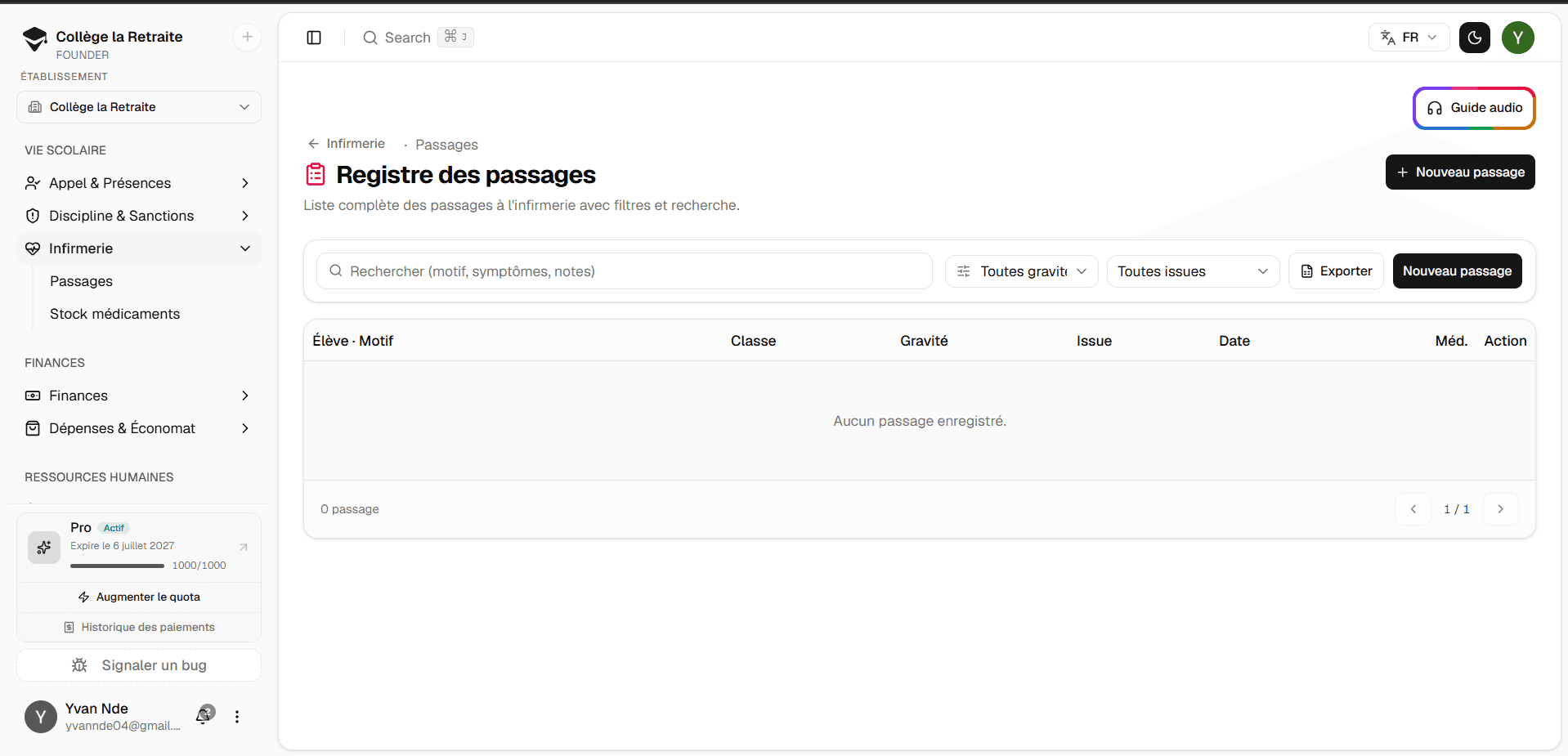1568x756 pixels.
Task: Go to previous page chevron
Action: [1413, 509]
